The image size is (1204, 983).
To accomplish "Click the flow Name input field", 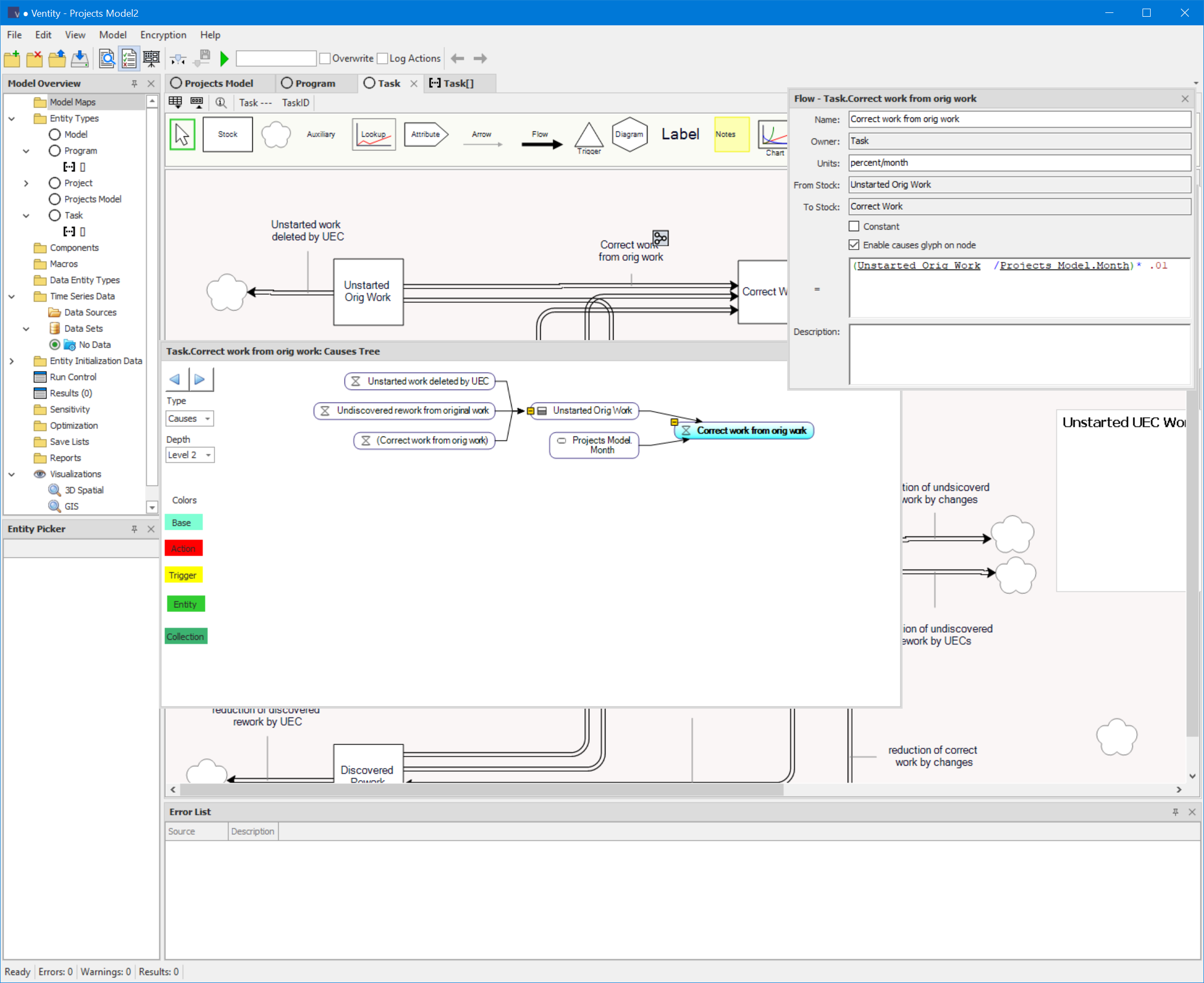I will pyautogui.click(x=1019, y=119).
